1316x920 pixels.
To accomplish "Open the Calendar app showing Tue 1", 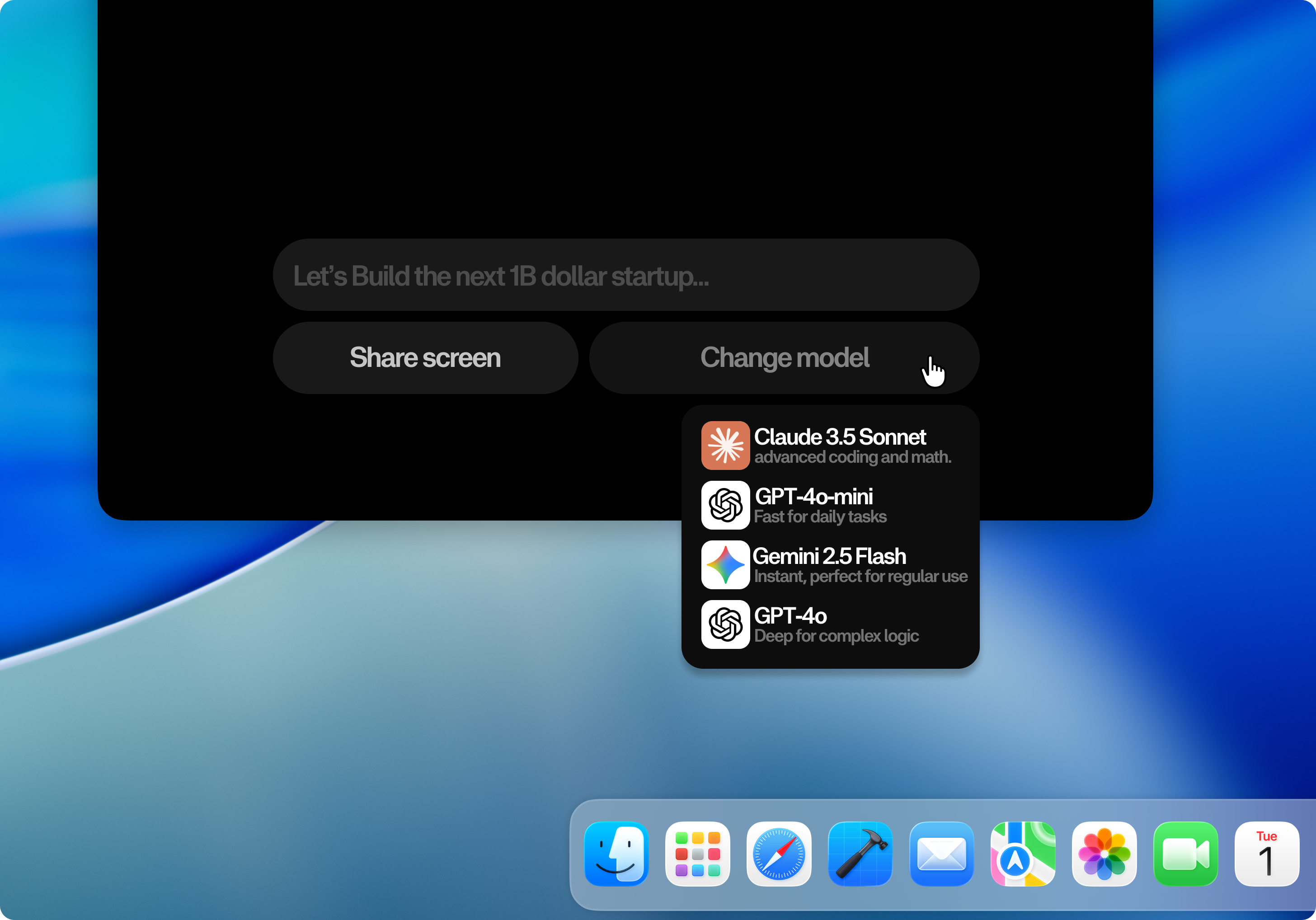I will 1267,854.
